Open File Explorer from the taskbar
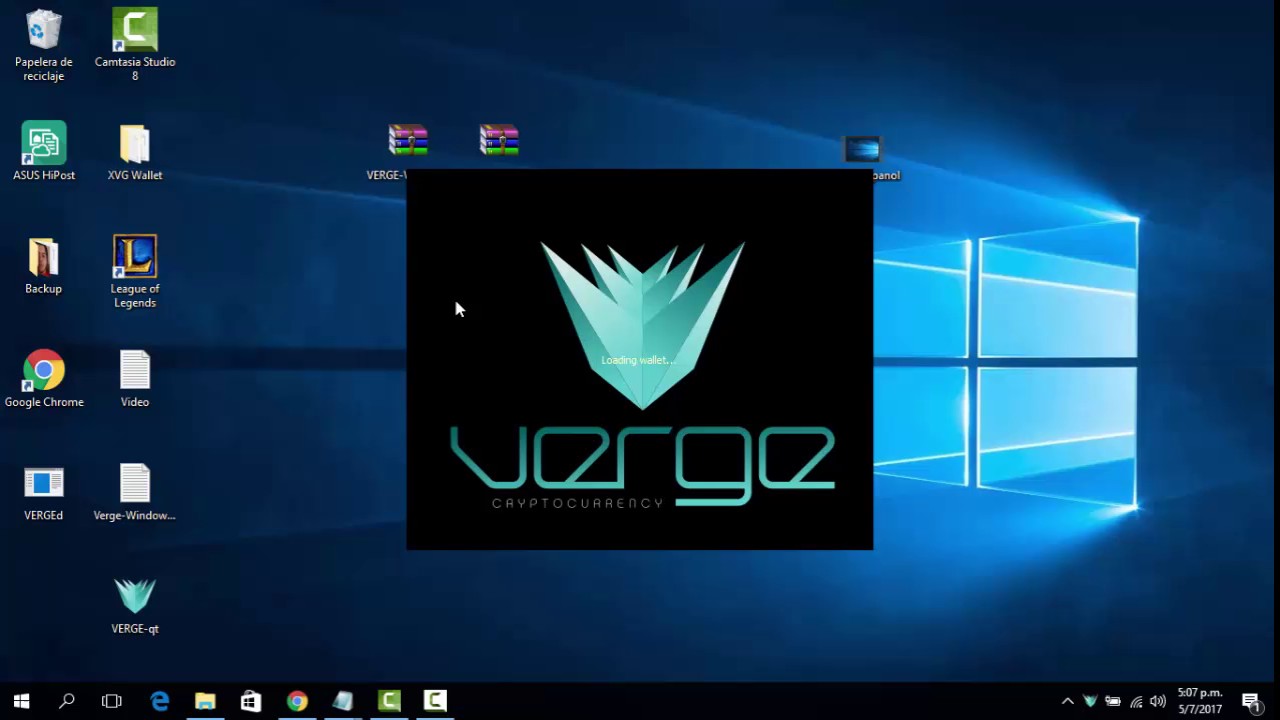Viewport: 1280px width, 720px height. (x=205, y=701)
